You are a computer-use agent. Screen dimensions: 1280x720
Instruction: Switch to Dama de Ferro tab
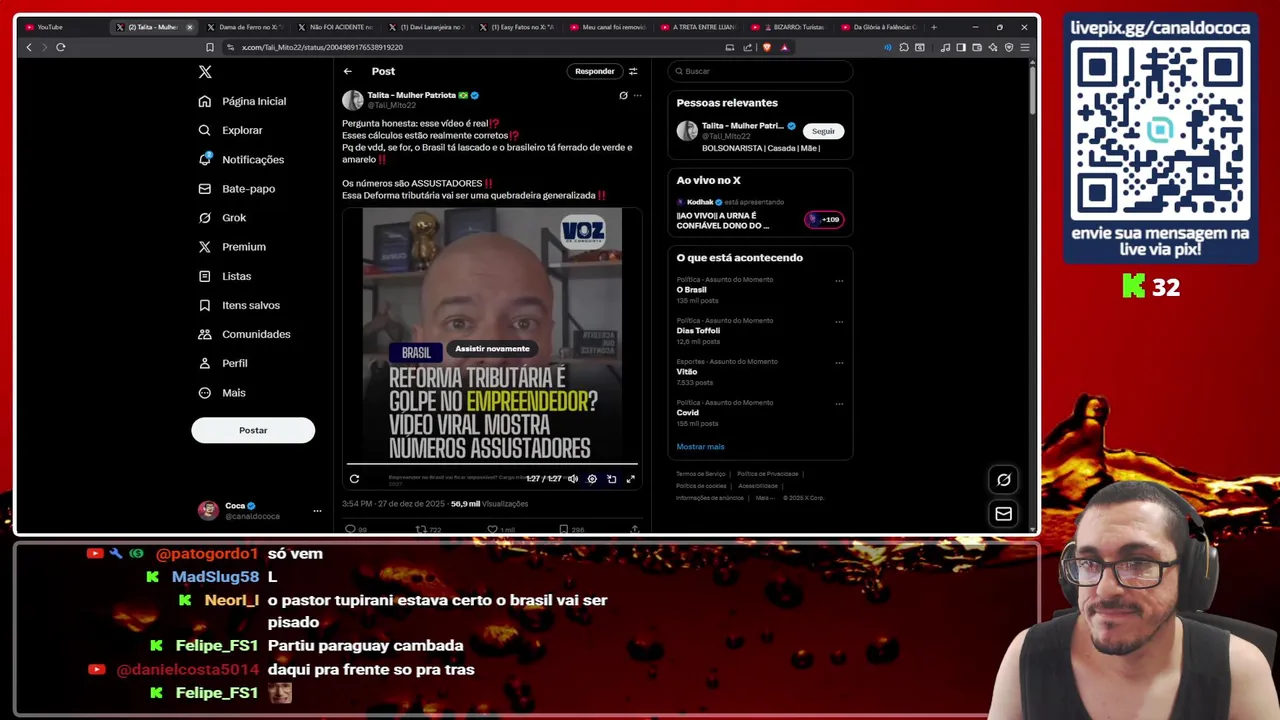click(243, 27)
